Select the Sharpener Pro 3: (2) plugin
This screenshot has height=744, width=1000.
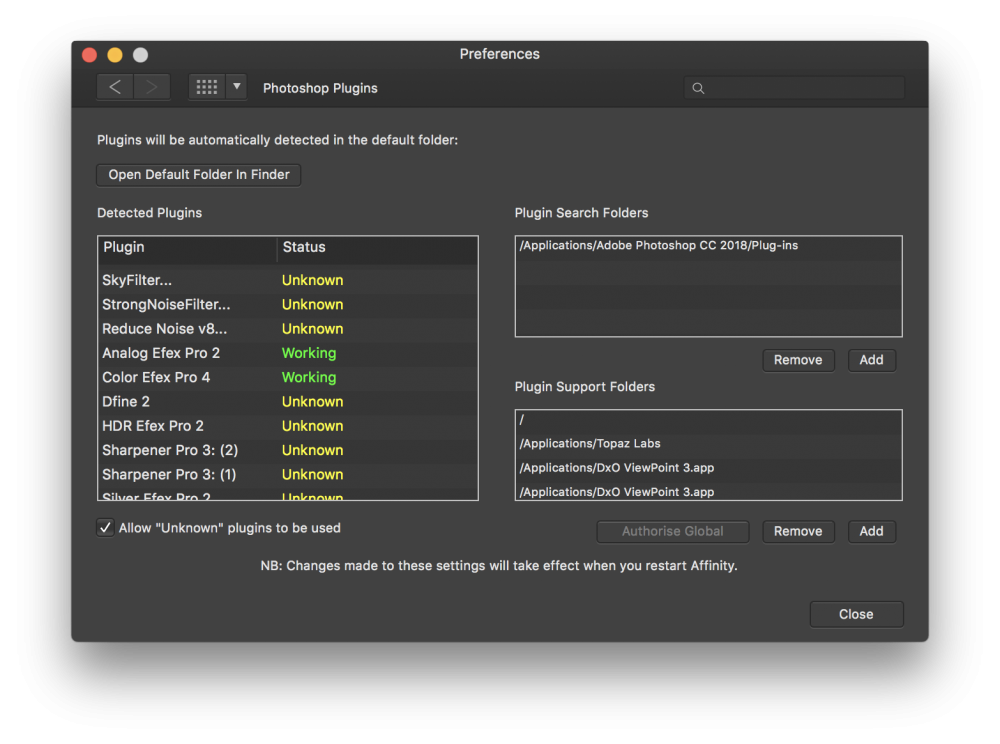288,450
